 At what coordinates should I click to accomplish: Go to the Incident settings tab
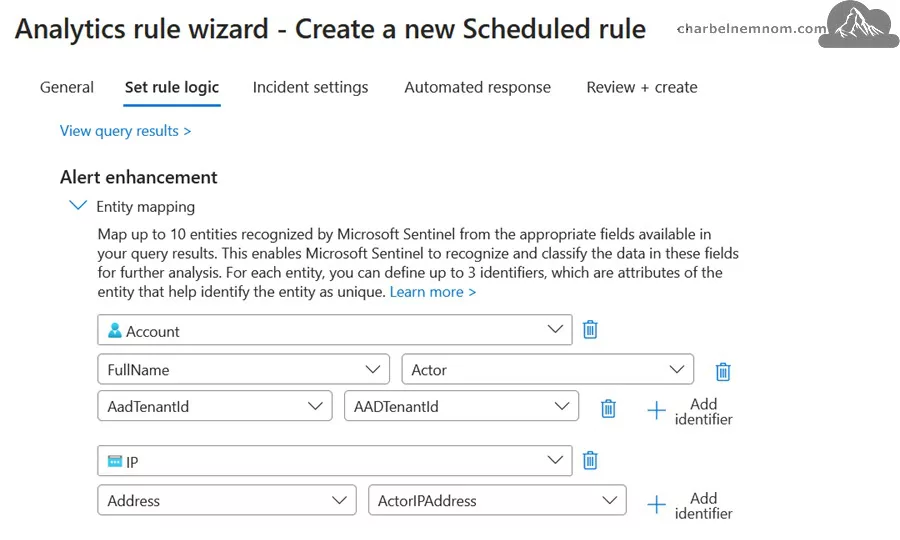click(311, 87)
